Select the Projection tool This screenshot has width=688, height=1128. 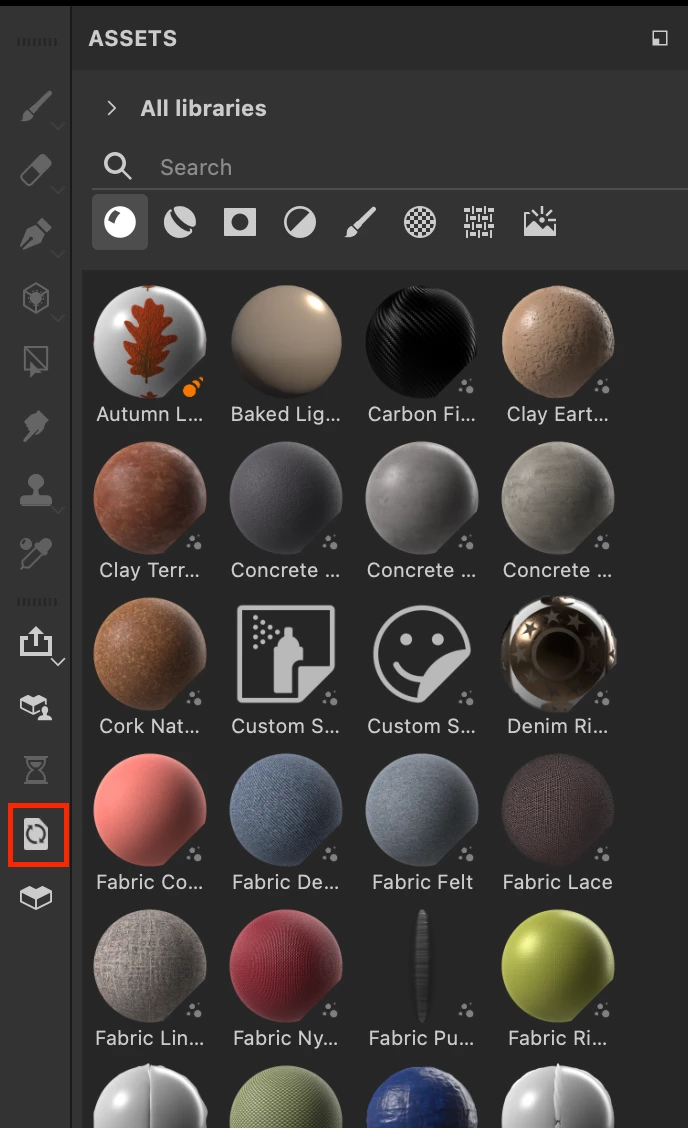pyautogui.click(x=35, y=233)
